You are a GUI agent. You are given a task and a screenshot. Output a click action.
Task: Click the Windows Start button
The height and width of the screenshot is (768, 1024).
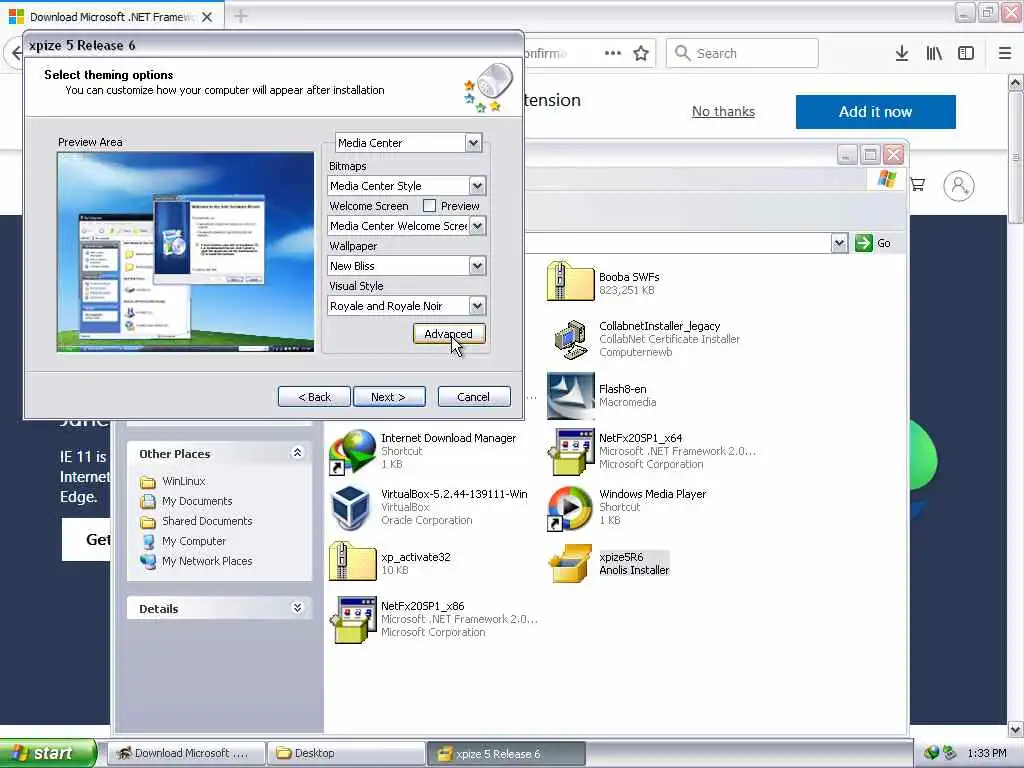tap(48, 753)
